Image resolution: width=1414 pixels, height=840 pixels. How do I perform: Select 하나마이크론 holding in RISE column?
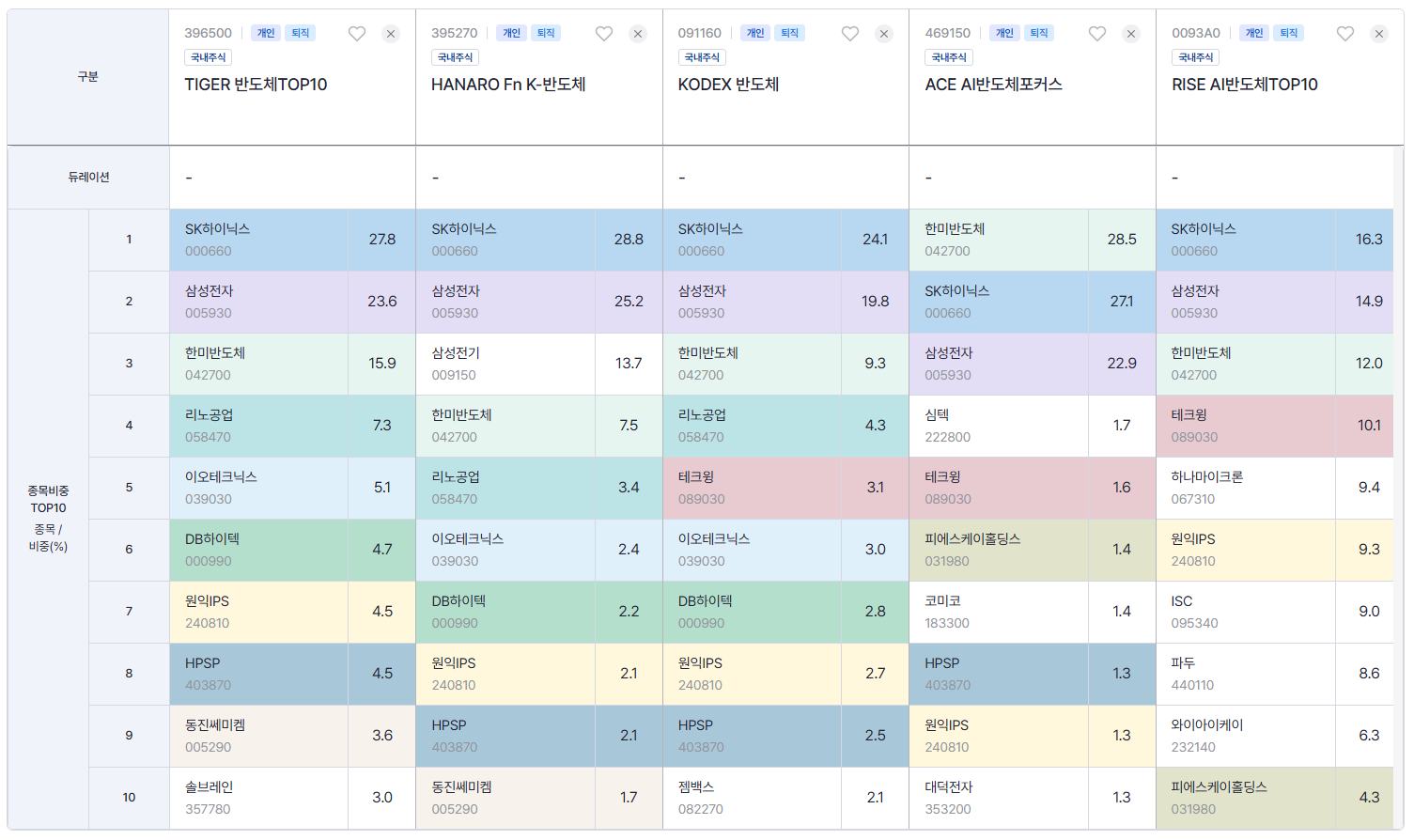[1206, 477]
